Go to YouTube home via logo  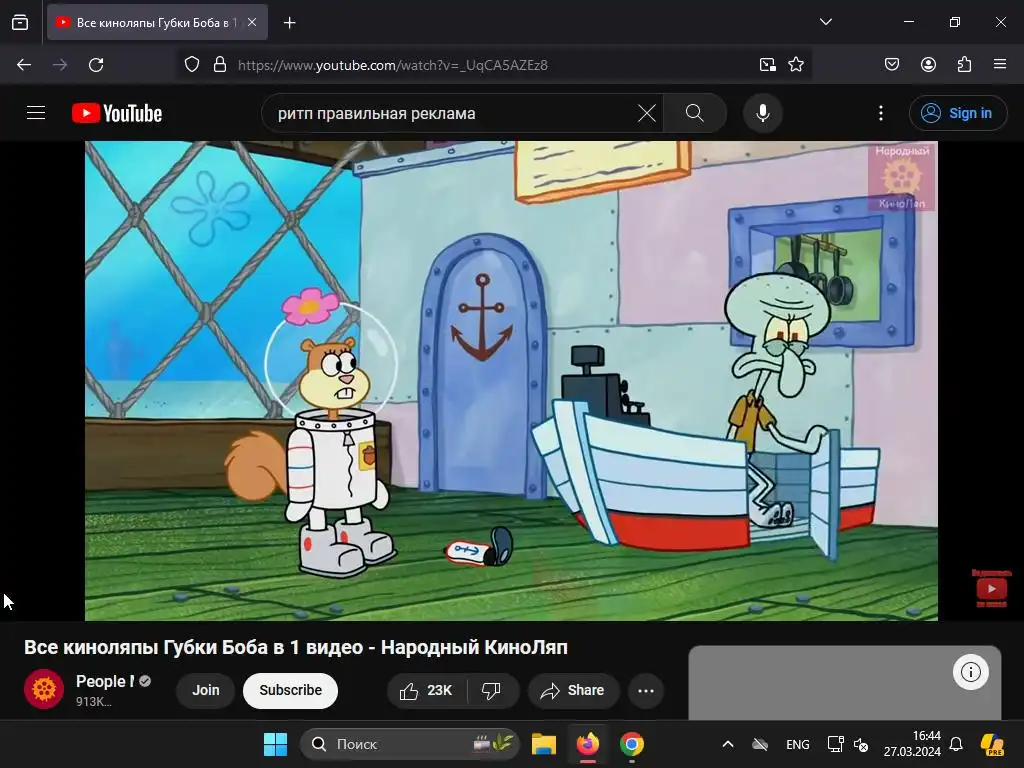pos(117,113)
